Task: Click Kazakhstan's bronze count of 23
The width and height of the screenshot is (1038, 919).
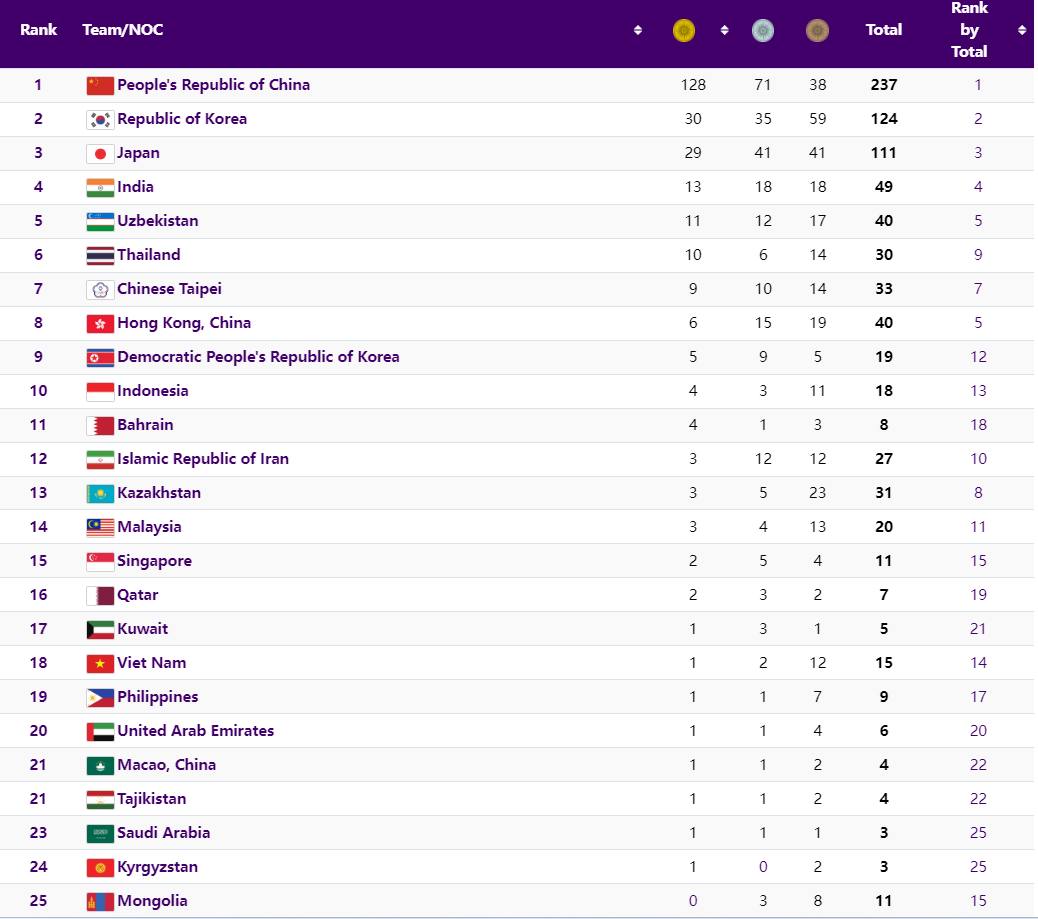Action: [x=818, y=493]
